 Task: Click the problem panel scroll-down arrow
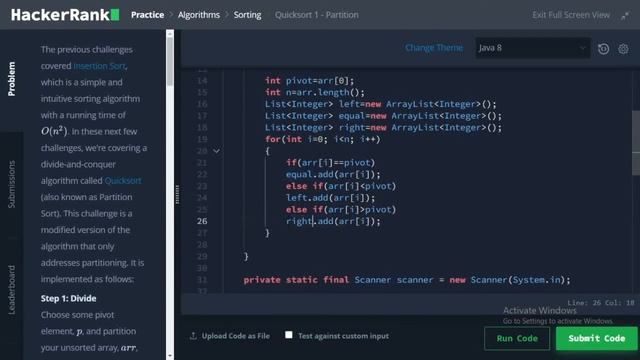(170, 356)
